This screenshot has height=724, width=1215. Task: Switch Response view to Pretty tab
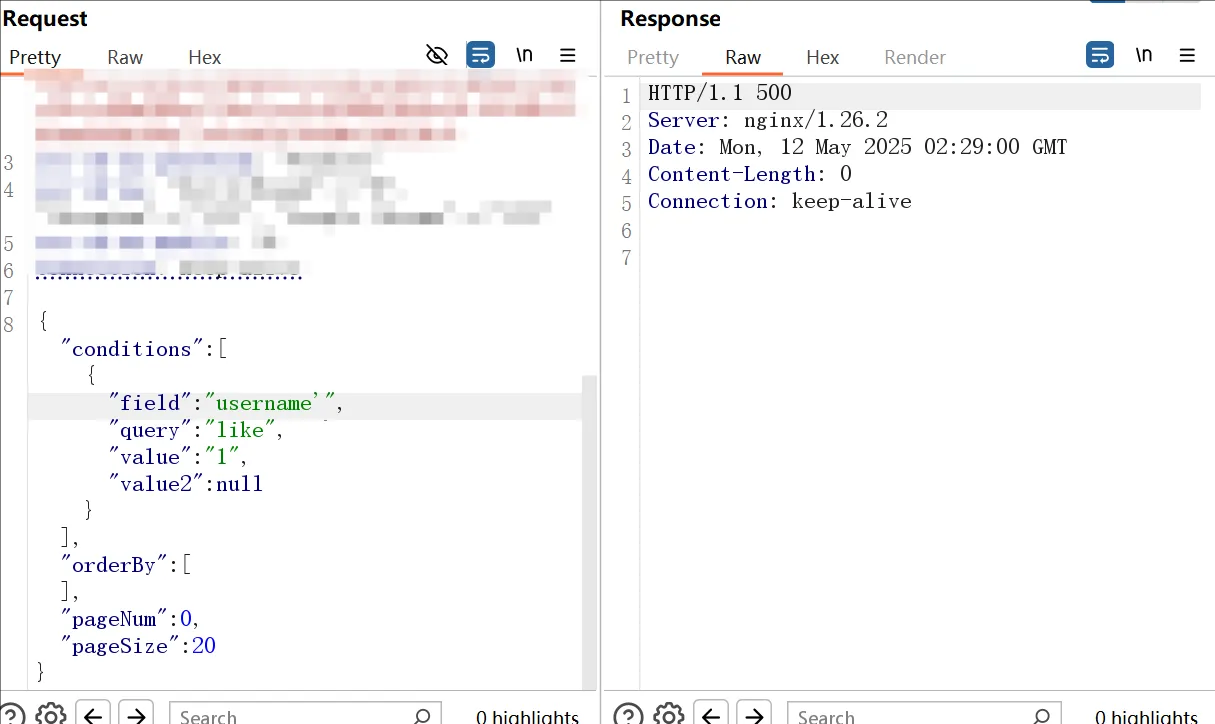click(x=653, y=57)
